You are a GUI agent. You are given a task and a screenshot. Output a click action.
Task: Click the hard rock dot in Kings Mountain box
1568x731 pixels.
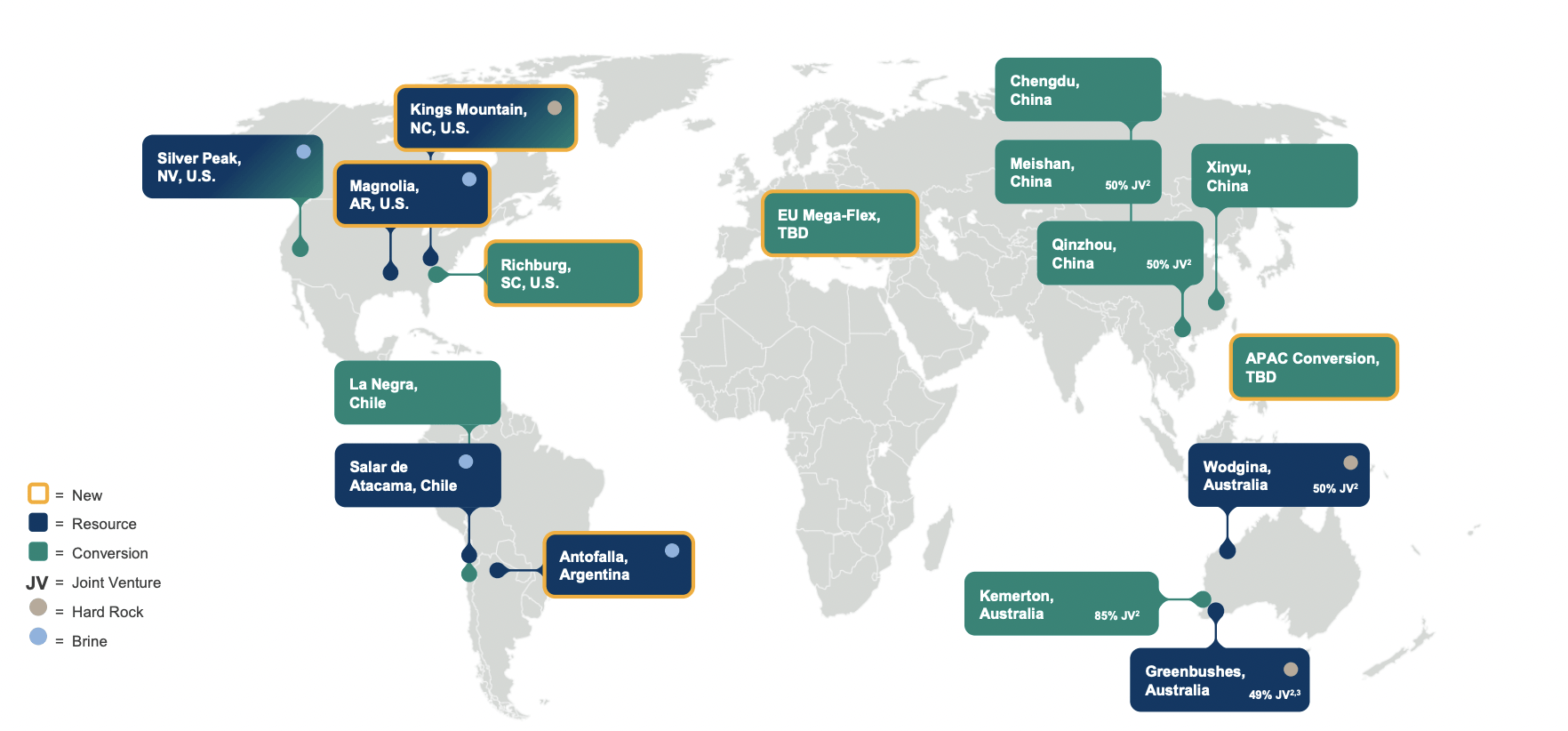pos(555,108)
